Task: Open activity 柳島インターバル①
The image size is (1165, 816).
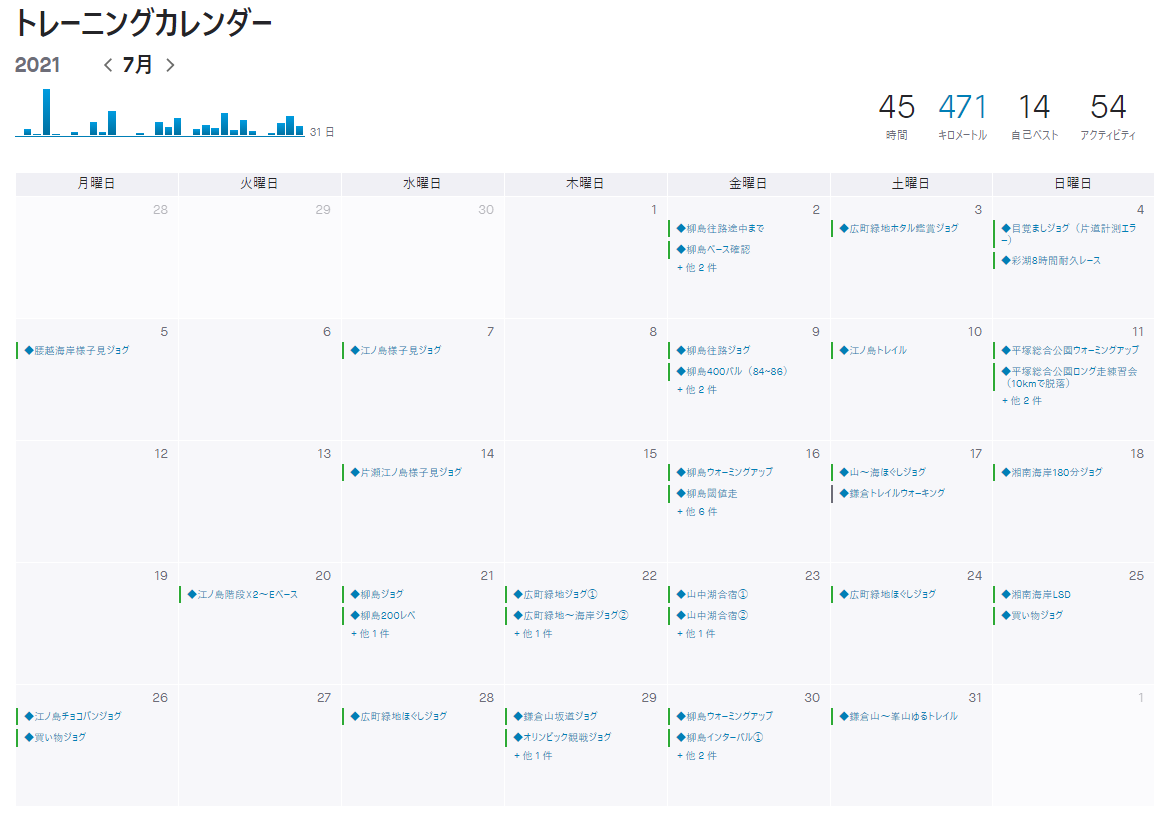Action: (x=720, y=737)
